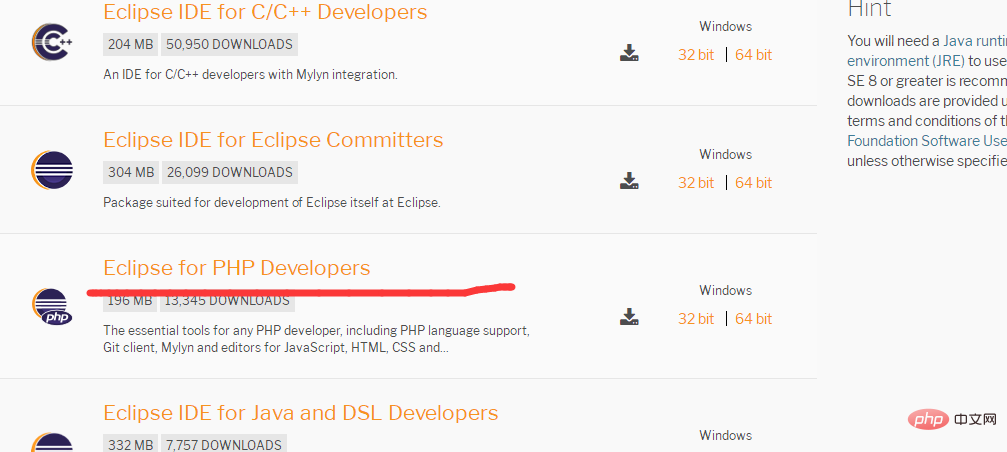Image resolution: width=1007 pixels, height=452 pixels.
Task: Click the C/C++ package logo icon
Action: coord(52,42)
